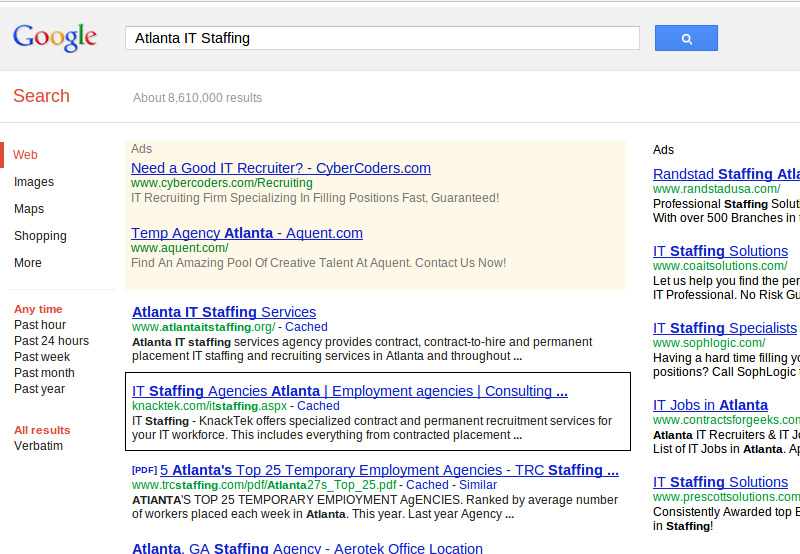
Task: Open Atlanta IT Staffing Services result
Action: (x=224, y=312)
